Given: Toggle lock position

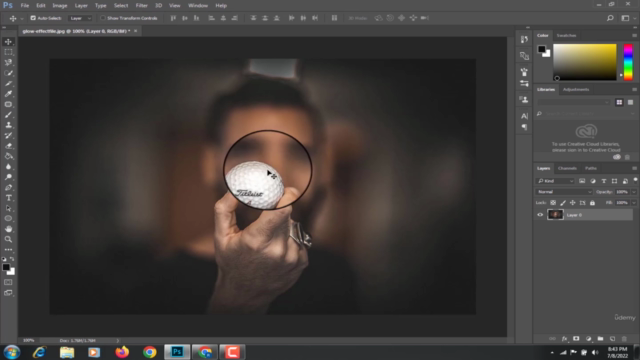Looking at the screenshot, I should (573, 203).
